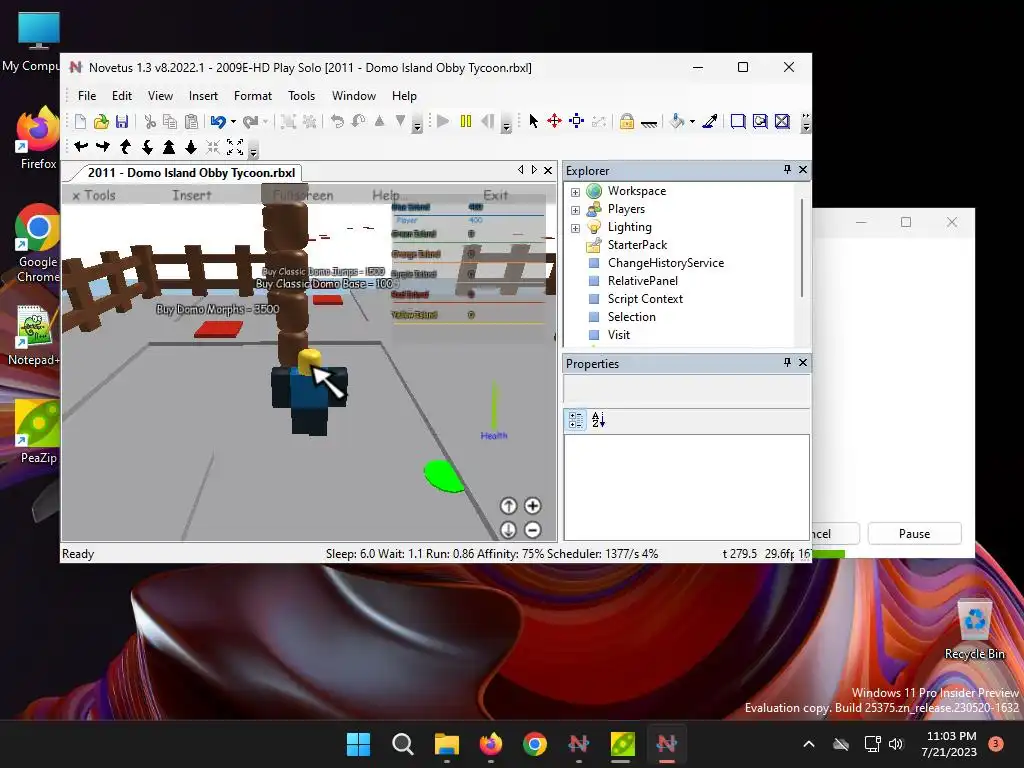Redo action via the grey redo arrow
The height and width of the screenshot is (768, 1024).
(250, 121)
